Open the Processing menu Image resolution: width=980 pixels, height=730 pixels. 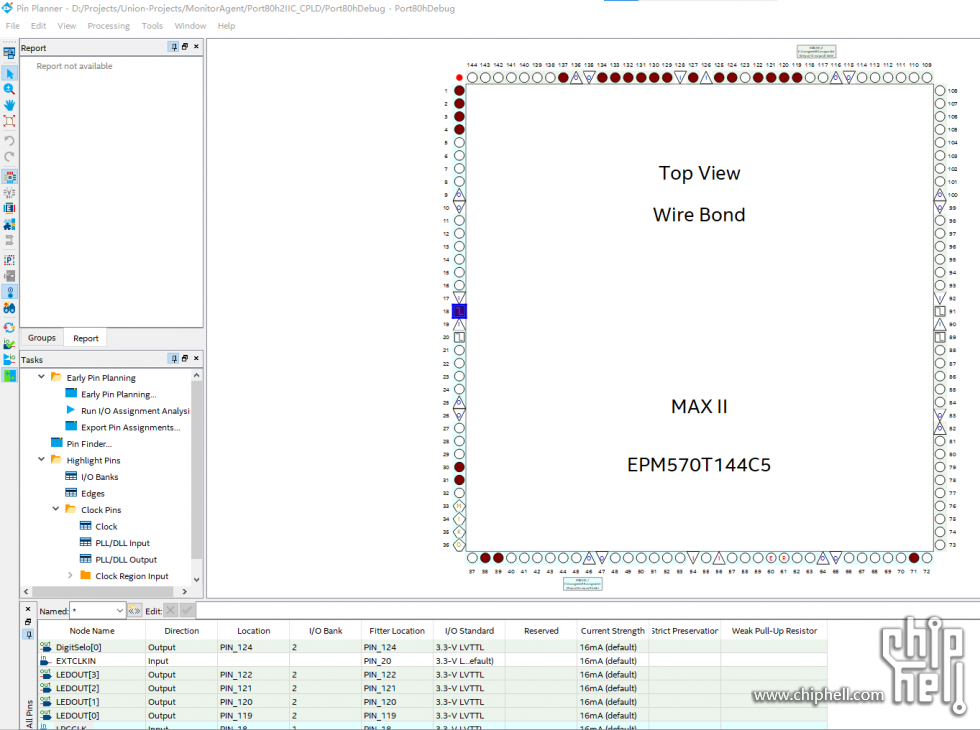point(109,26)
